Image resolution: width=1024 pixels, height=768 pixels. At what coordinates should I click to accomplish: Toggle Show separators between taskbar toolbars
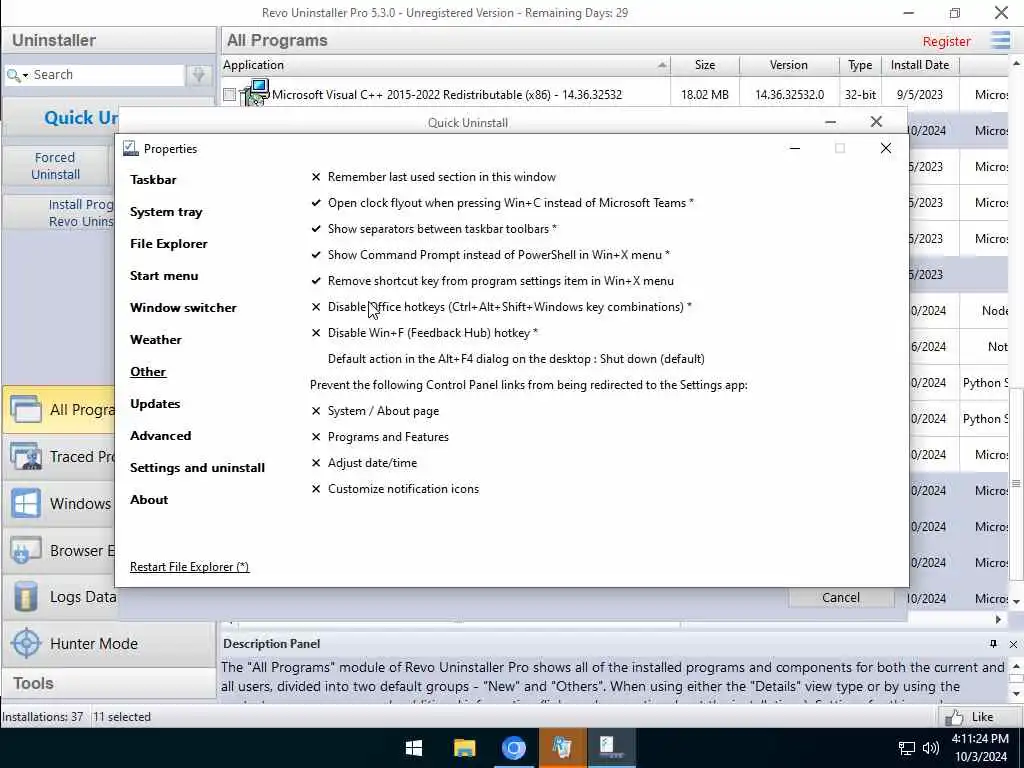(434, 229)
